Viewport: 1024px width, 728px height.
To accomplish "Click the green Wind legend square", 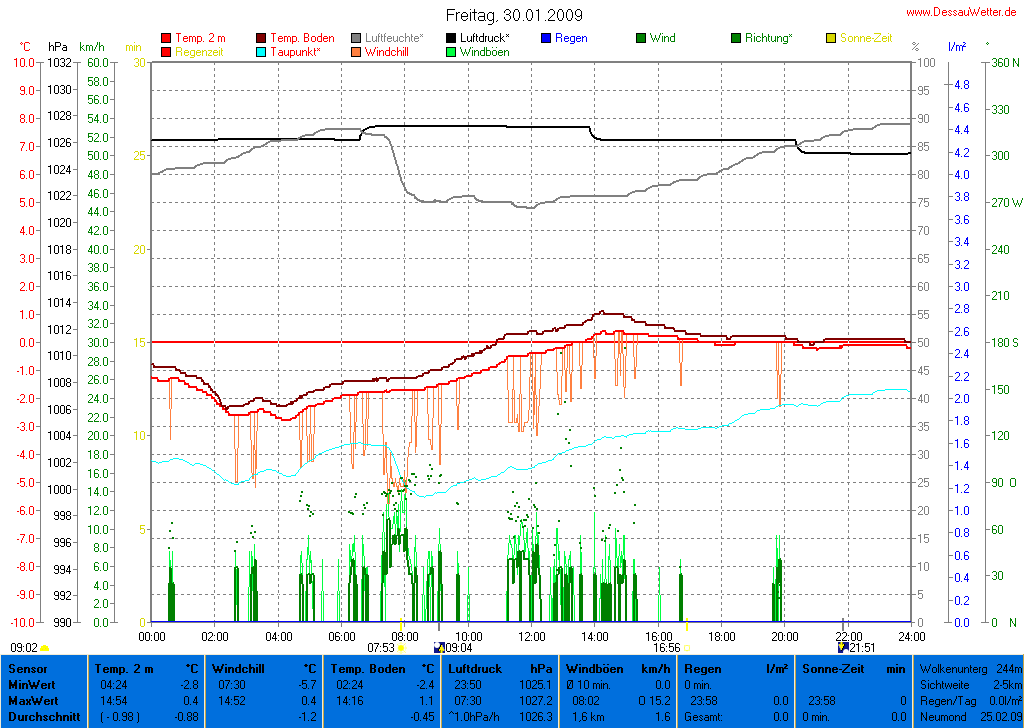I will pos(641,38).
